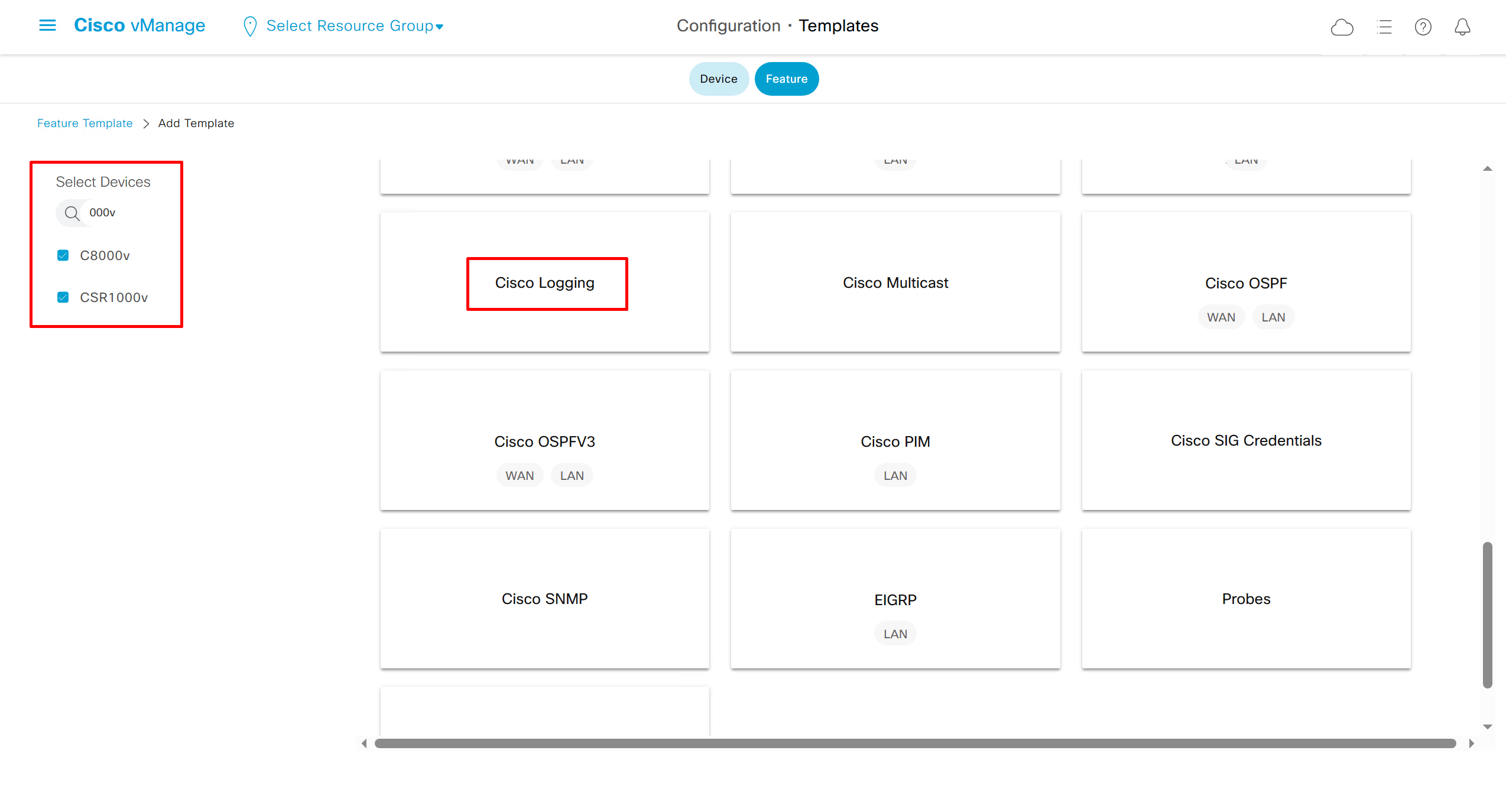Click the location pin icon
Viewport: 1506px width, 812px height.
(x=250, y=26)
